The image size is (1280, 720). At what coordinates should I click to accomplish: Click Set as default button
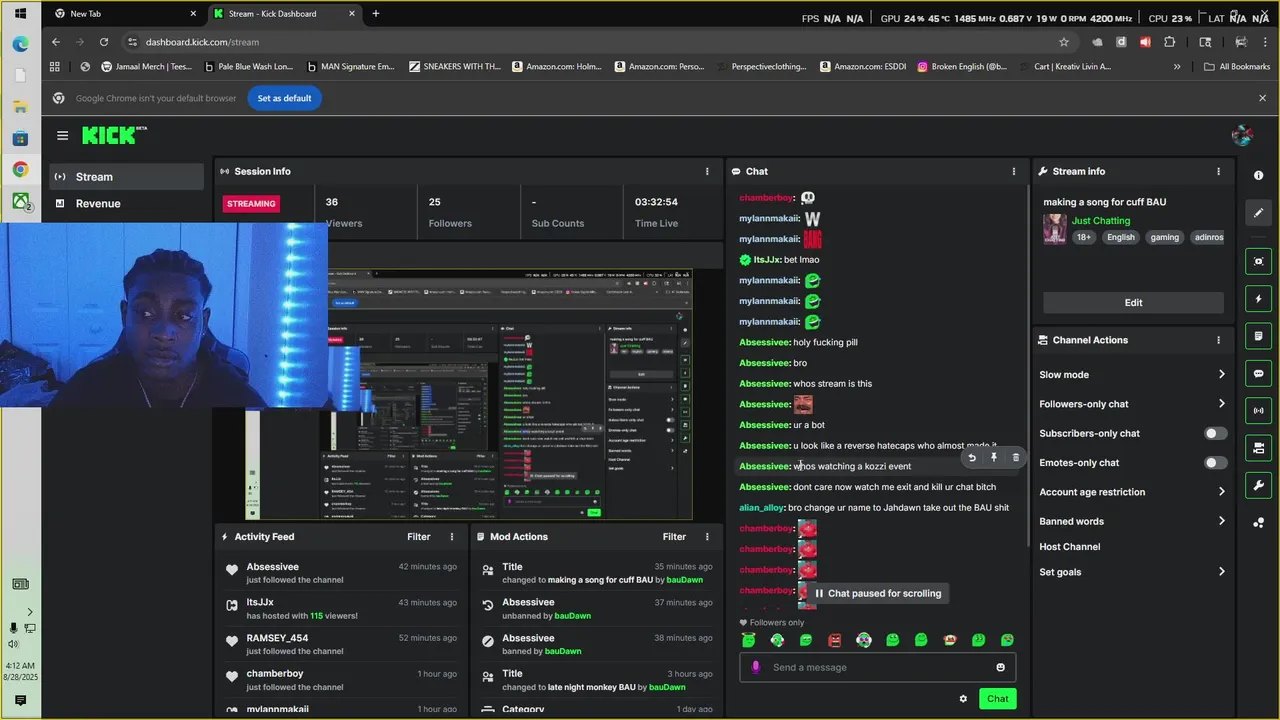pos(285,98)
